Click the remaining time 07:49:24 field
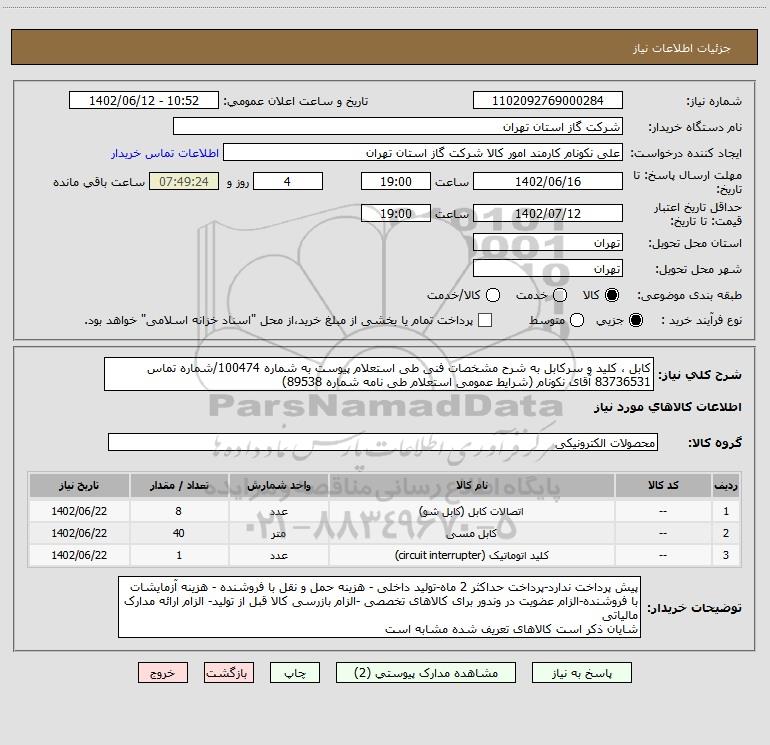The width and height of the screenshot is (770, 745). coord(184,181)
